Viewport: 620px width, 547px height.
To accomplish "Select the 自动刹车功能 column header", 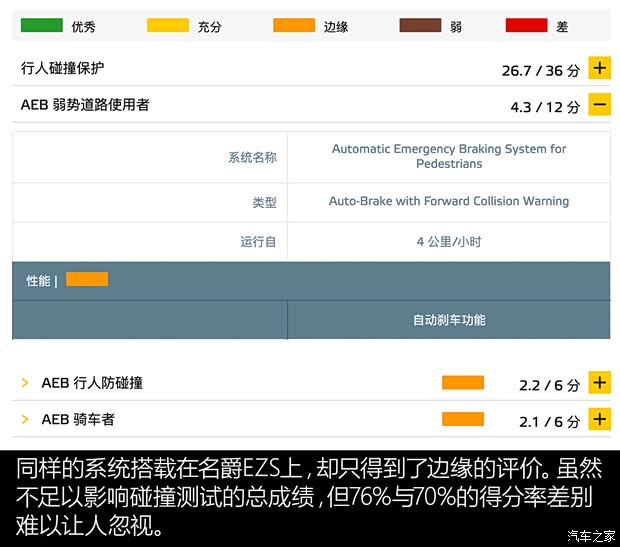I will [449, 320].
